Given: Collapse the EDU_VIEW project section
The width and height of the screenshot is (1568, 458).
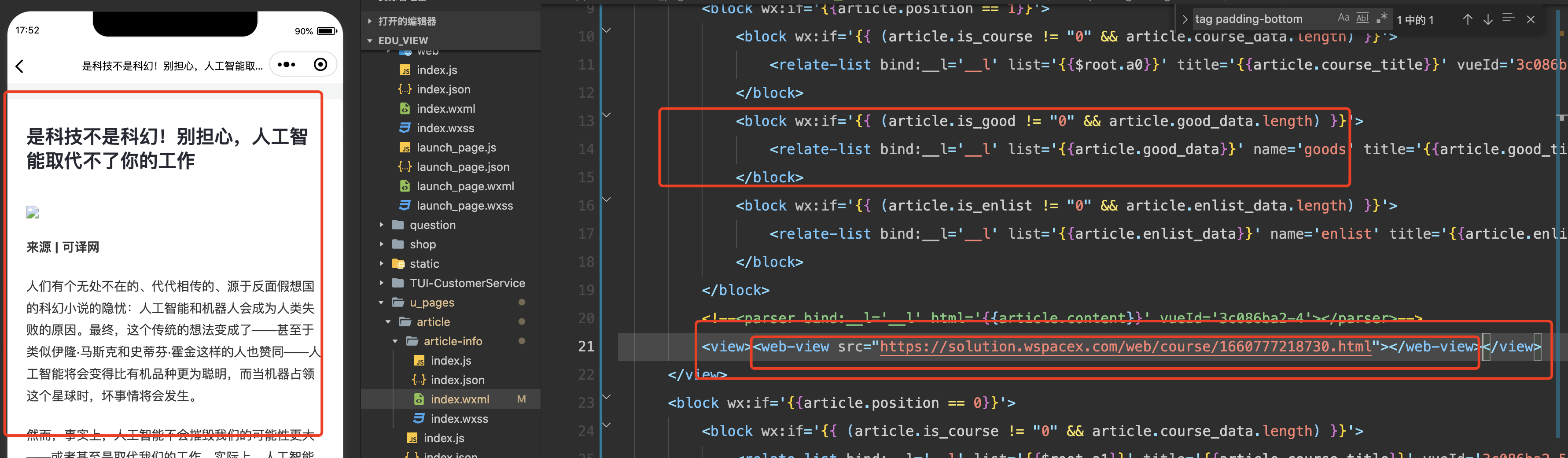Looking at the screenshot, I should pyautogui.click(x=450, y=41).
